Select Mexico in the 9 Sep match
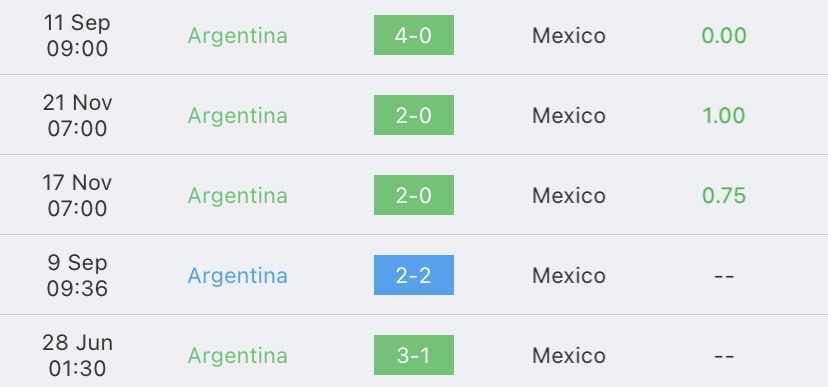The height and width of the screenshot is (387, 828). [x=569, y=276]
